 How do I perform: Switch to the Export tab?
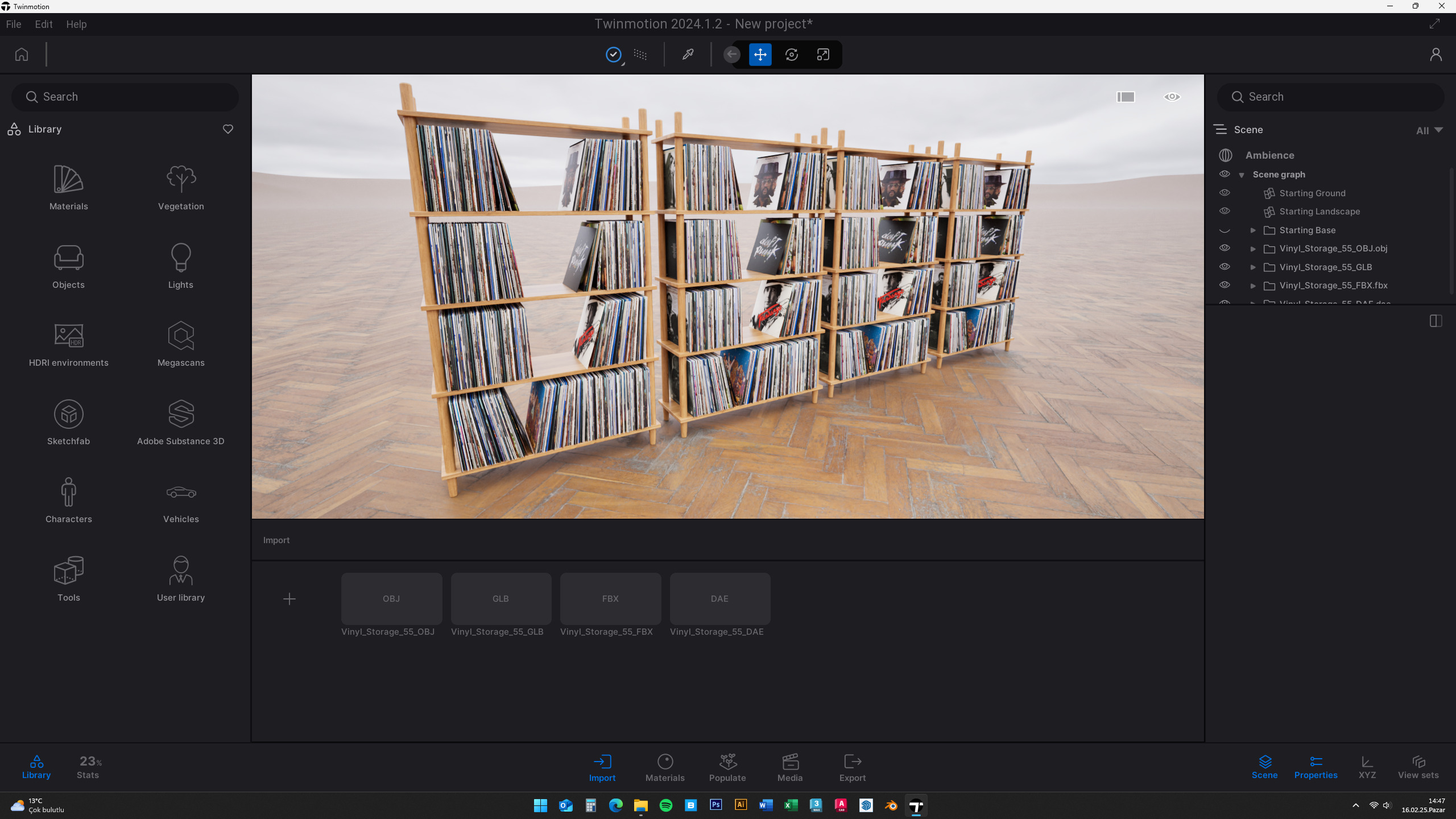coord(853,768)
